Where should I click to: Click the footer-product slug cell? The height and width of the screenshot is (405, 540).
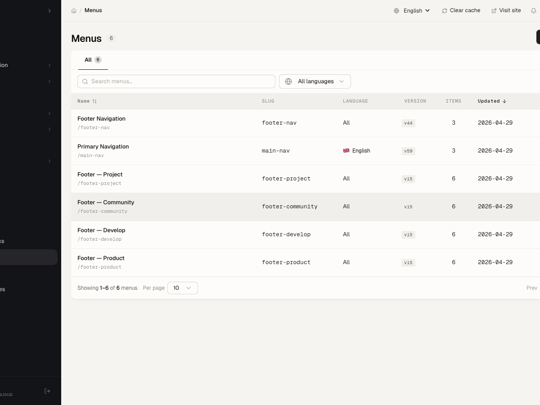[286, 262]
